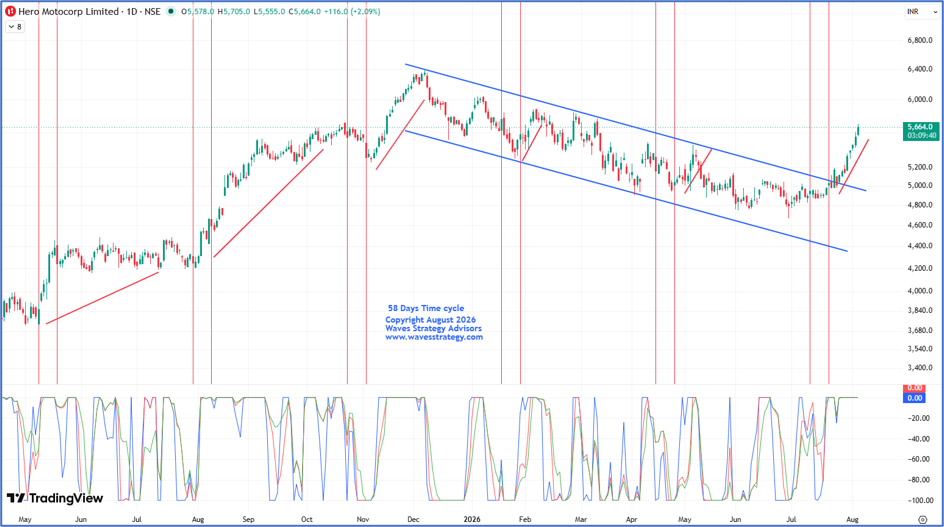This screenshot has width=944, height=527.
Task: Expand the collapsed indicators legend showing 8
Action: 15,27
